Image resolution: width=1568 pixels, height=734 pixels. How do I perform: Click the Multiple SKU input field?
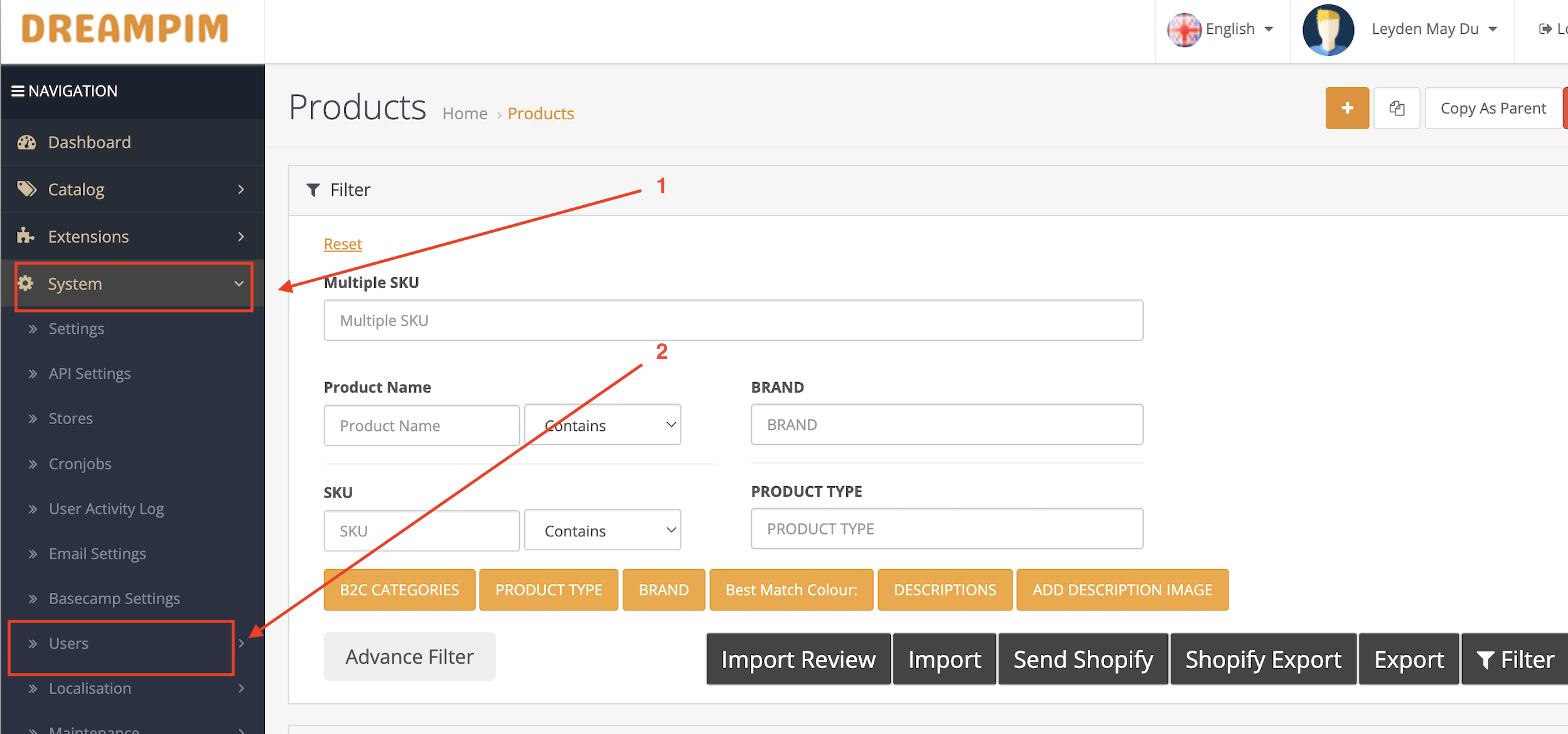[733, 321]
